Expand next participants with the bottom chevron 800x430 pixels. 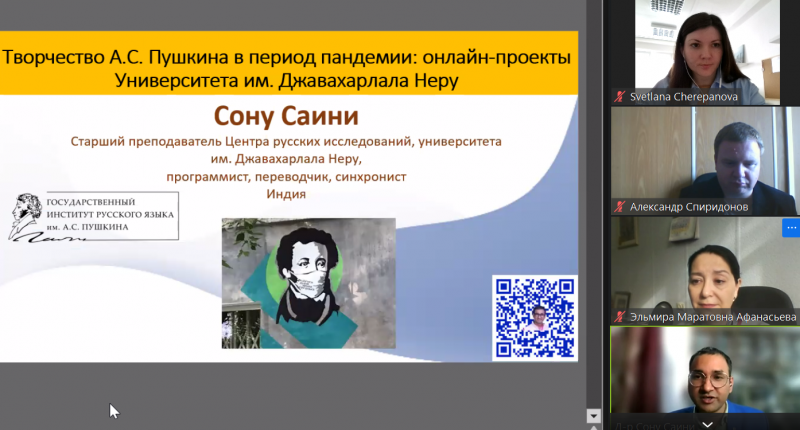[705, 423]
